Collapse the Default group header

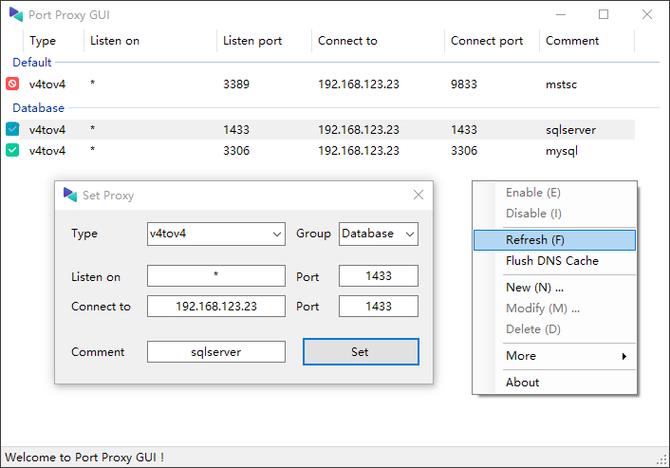[32, 62]
